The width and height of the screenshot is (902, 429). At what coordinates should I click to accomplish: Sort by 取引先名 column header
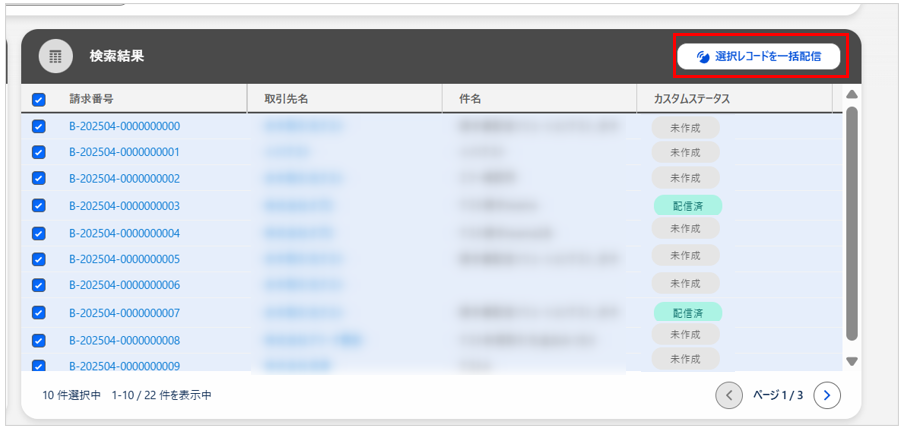(285, 99)
